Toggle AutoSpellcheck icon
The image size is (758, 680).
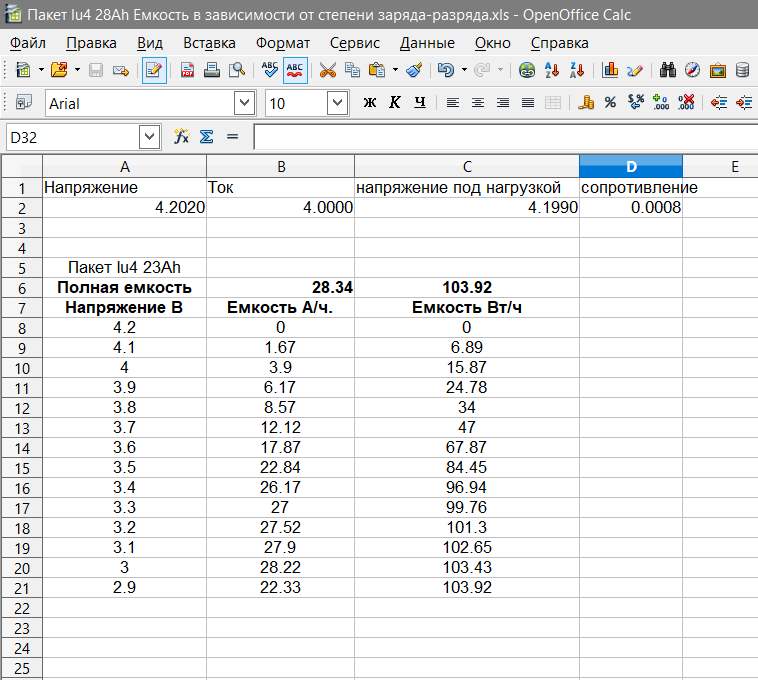coord(295,71)
